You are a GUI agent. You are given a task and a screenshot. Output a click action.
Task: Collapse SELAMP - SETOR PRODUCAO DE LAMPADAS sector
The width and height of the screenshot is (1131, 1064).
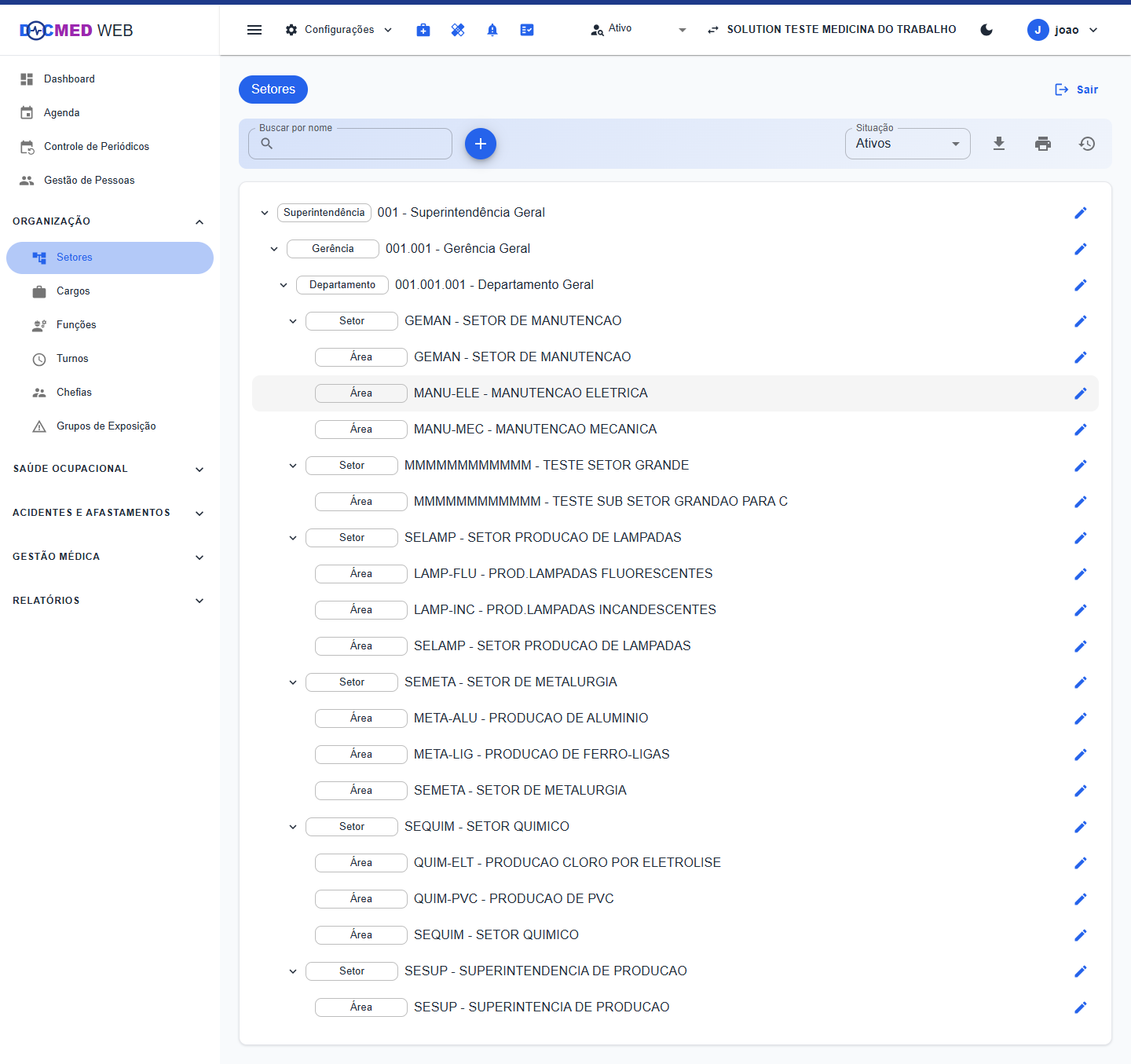(293, 538)
